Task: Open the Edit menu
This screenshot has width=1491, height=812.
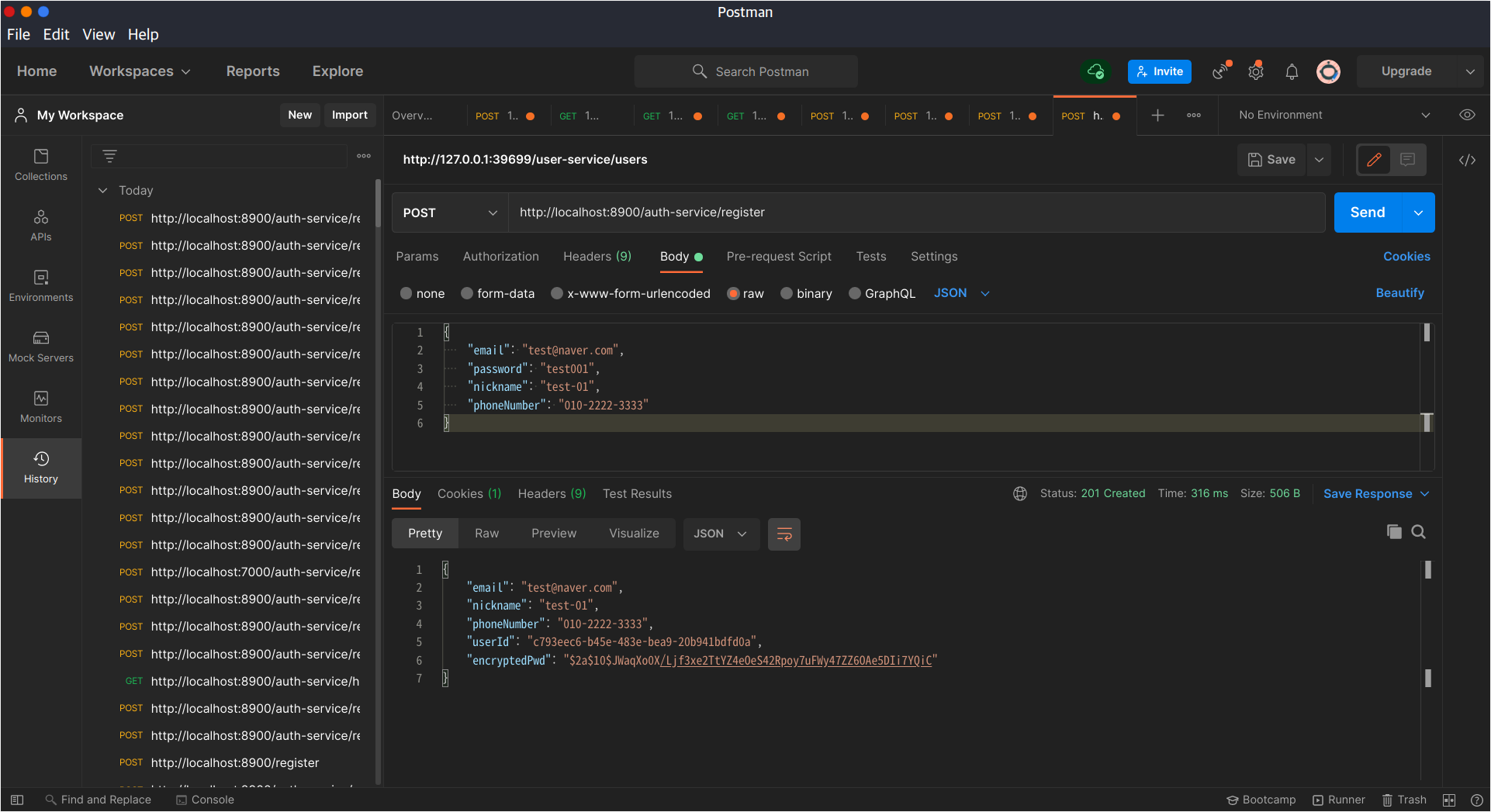Action: pos(56,34)
